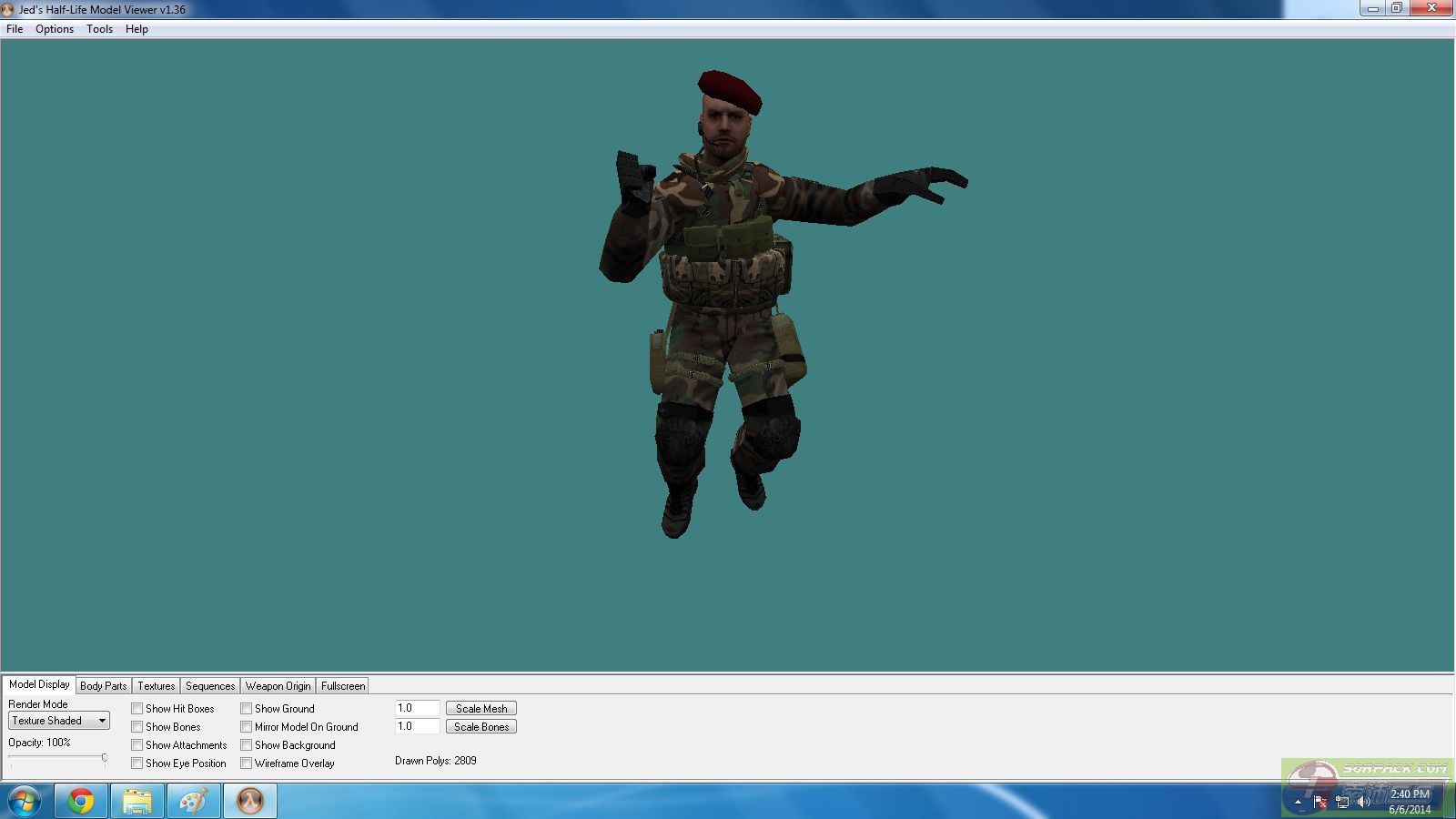Open the Paint app taskbar icon
The width and height of the screenshot is (1456, 819).
coord(193,802)
